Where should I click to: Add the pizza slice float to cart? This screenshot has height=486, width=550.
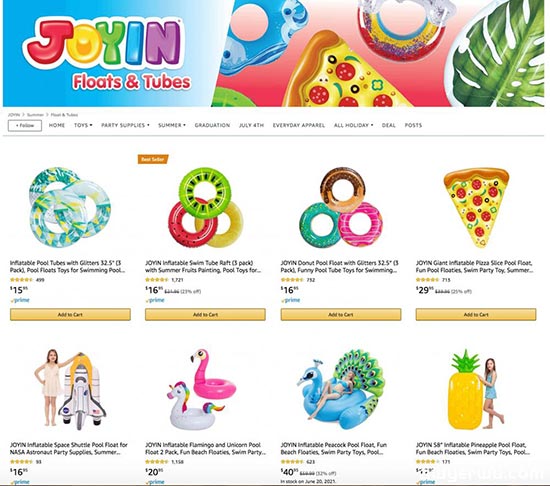(476, 315)
